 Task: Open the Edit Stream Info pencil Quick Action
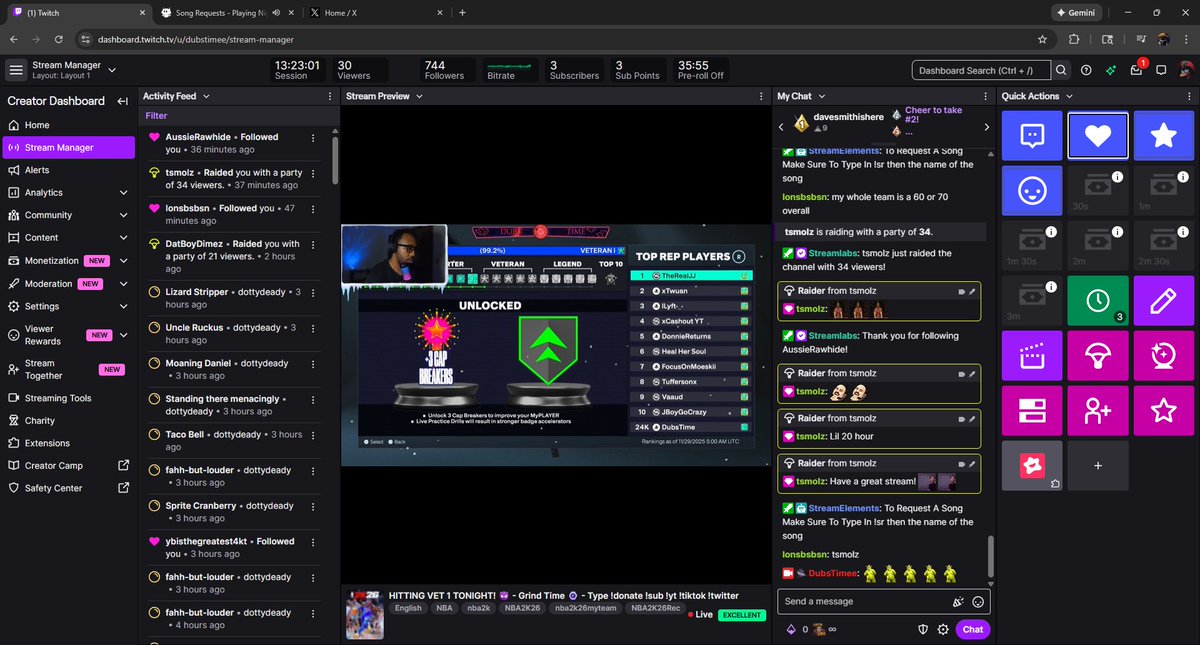(1163, 300)
